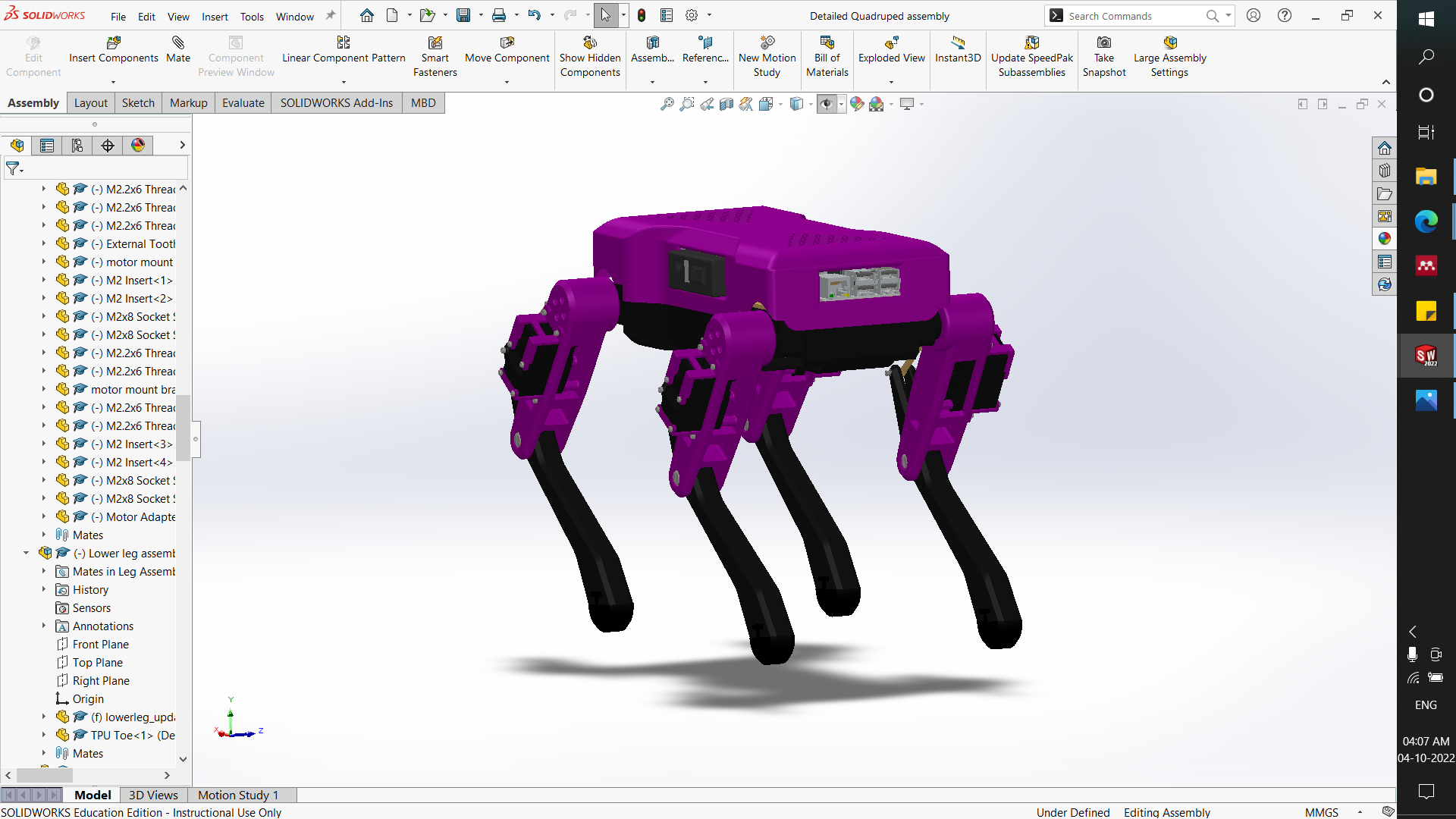Screen dimensions: 1456x819
Task: Open the view orientation dropdown
Action: 810,104
